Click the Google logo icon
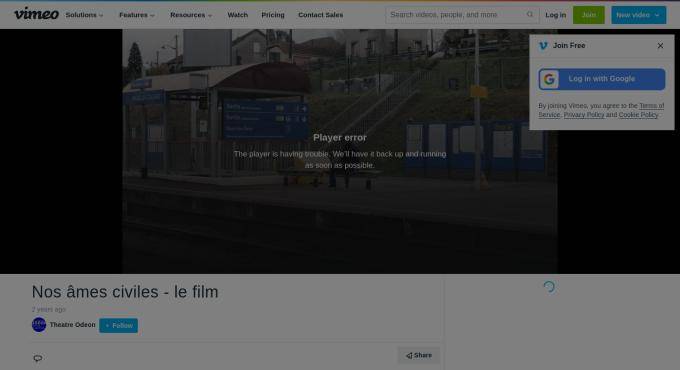The height and width of the screenshot is (370, 680). coord(549,79)
